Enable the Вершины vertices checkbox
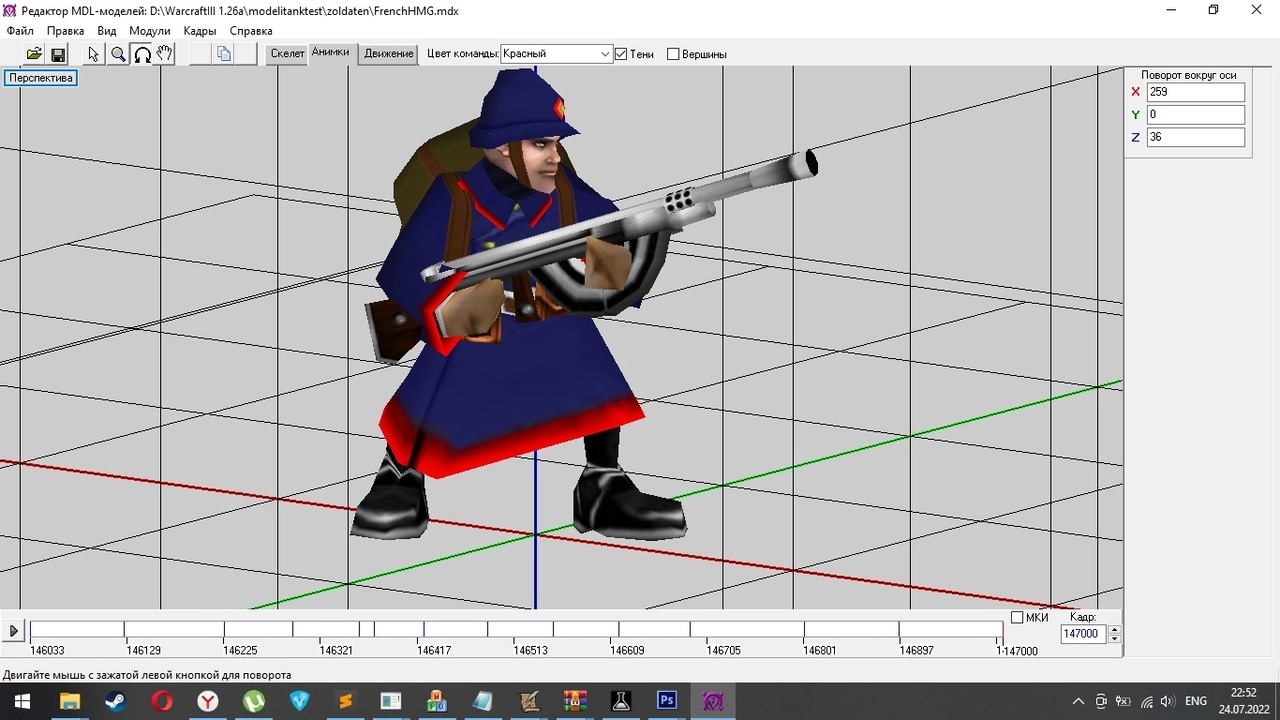Screen dimensions: 1280x720 (x=673, y=54)
